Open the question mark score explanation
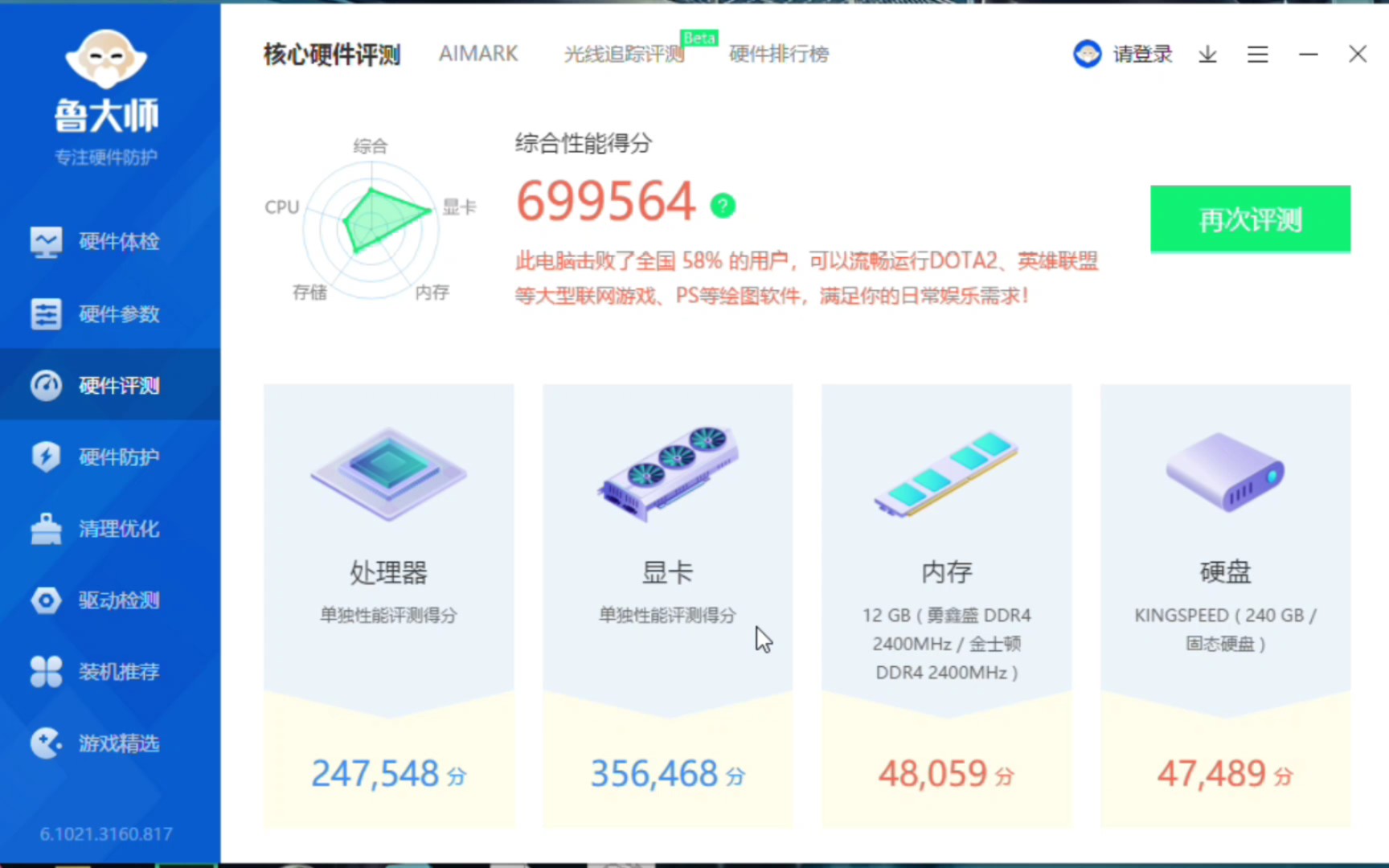The image size is (1389, 868). (723, 206)
